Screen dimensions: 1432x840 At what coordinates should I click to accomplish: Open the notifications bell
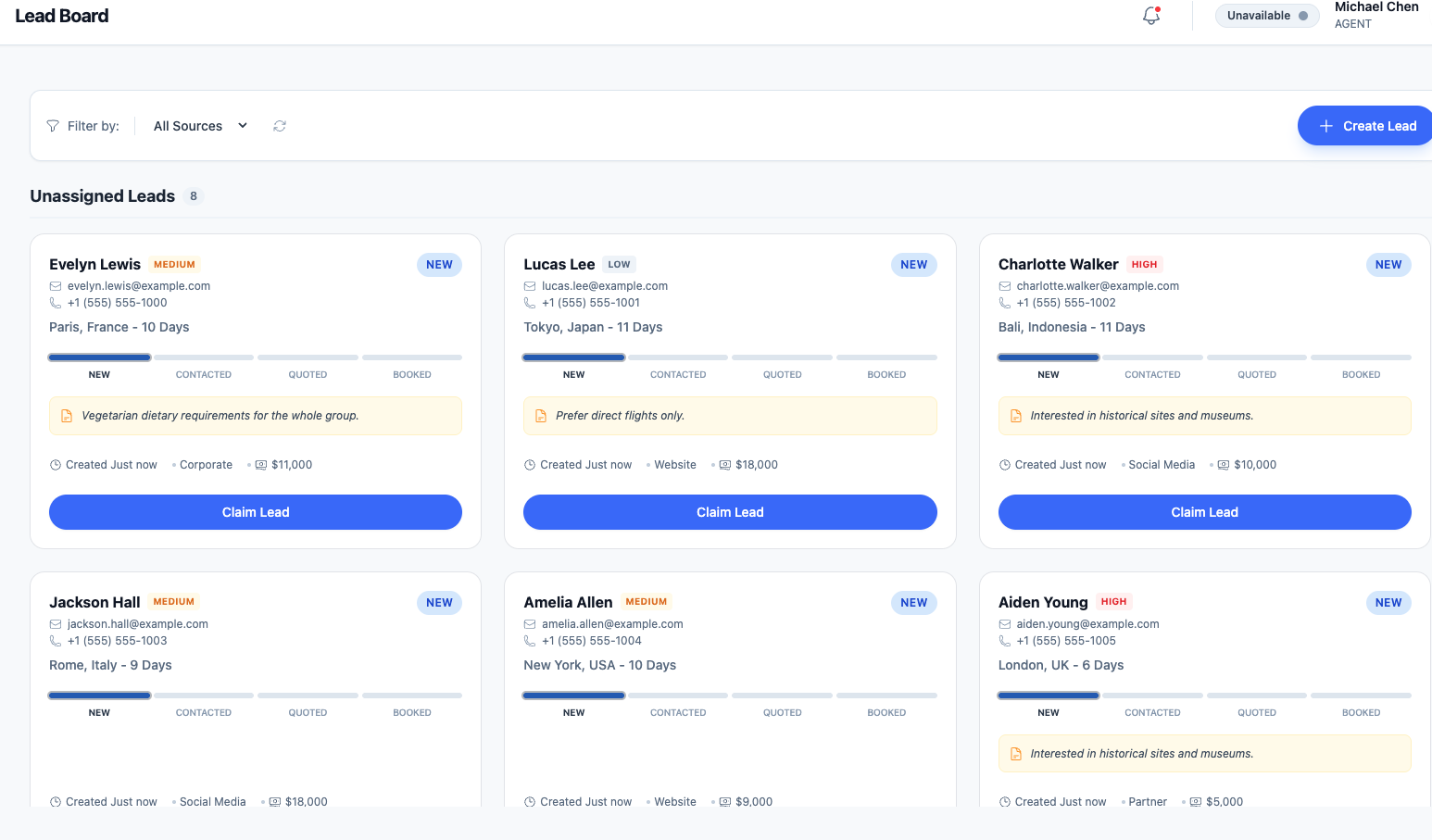coord(1151,16)
